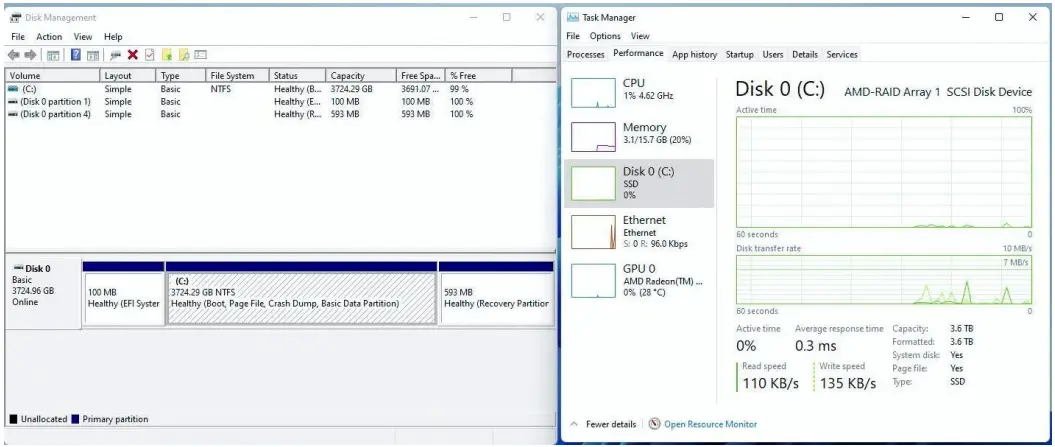
Task: Switch to Users tab
Action: tap(772, 55)
